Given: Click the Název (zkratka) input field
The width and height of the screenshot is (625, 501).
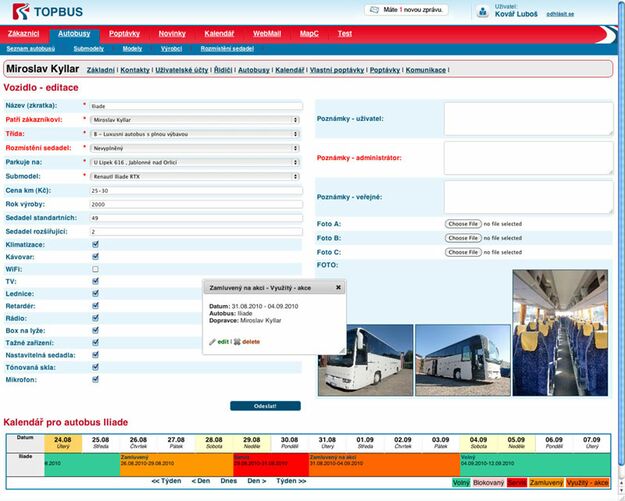Looking at the screenshot, I should (x=196, y=106).
